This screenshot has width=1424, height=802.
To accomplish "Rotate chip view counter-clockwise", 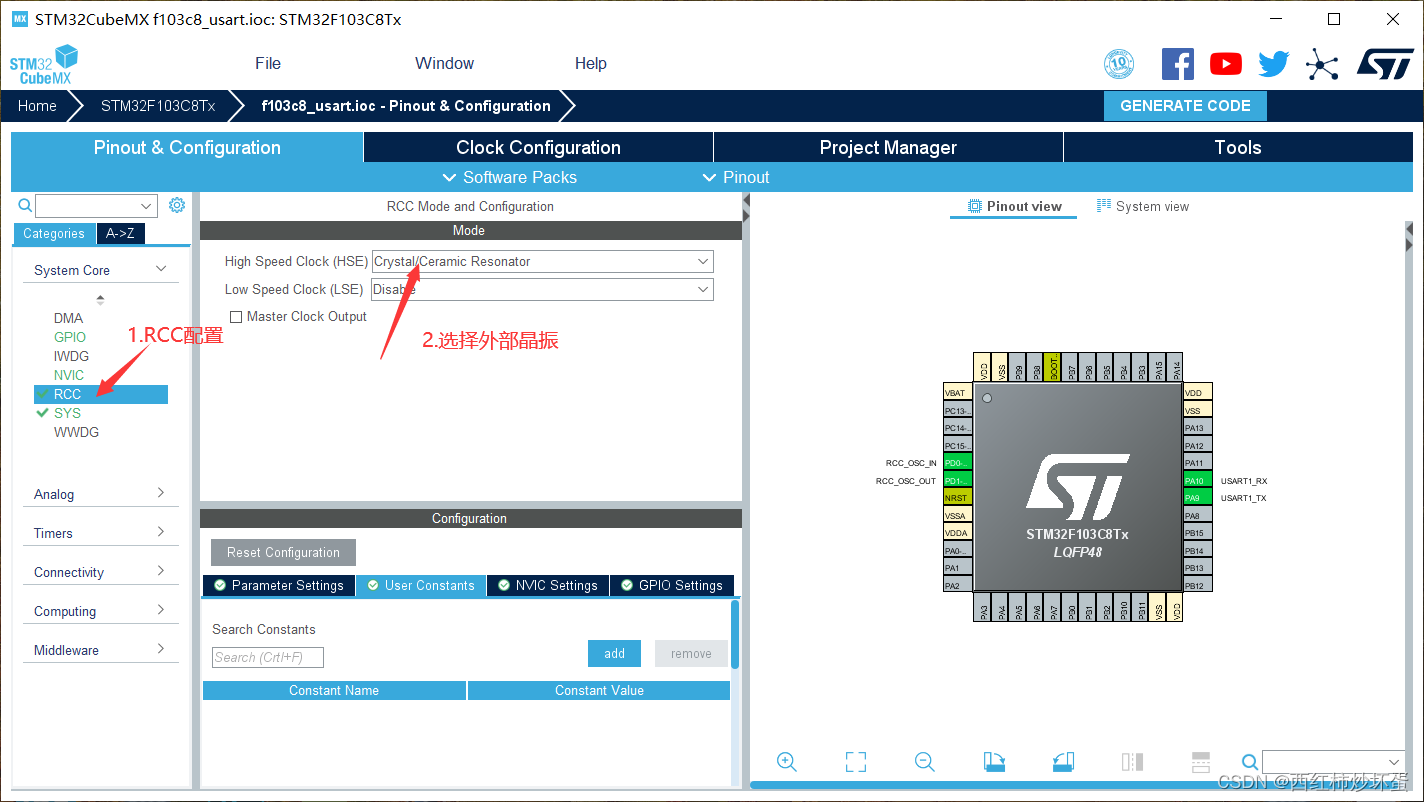I will [x=1063, y=762].
